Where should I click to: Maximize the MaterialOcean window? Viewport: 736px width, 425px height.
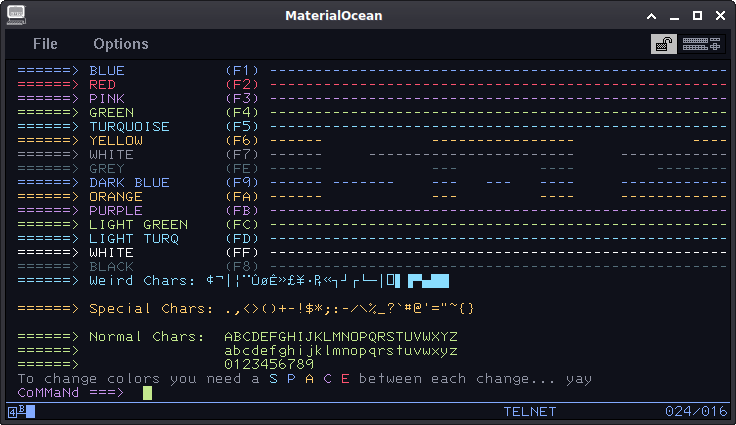pyautogui.click(x=698, y=16)
